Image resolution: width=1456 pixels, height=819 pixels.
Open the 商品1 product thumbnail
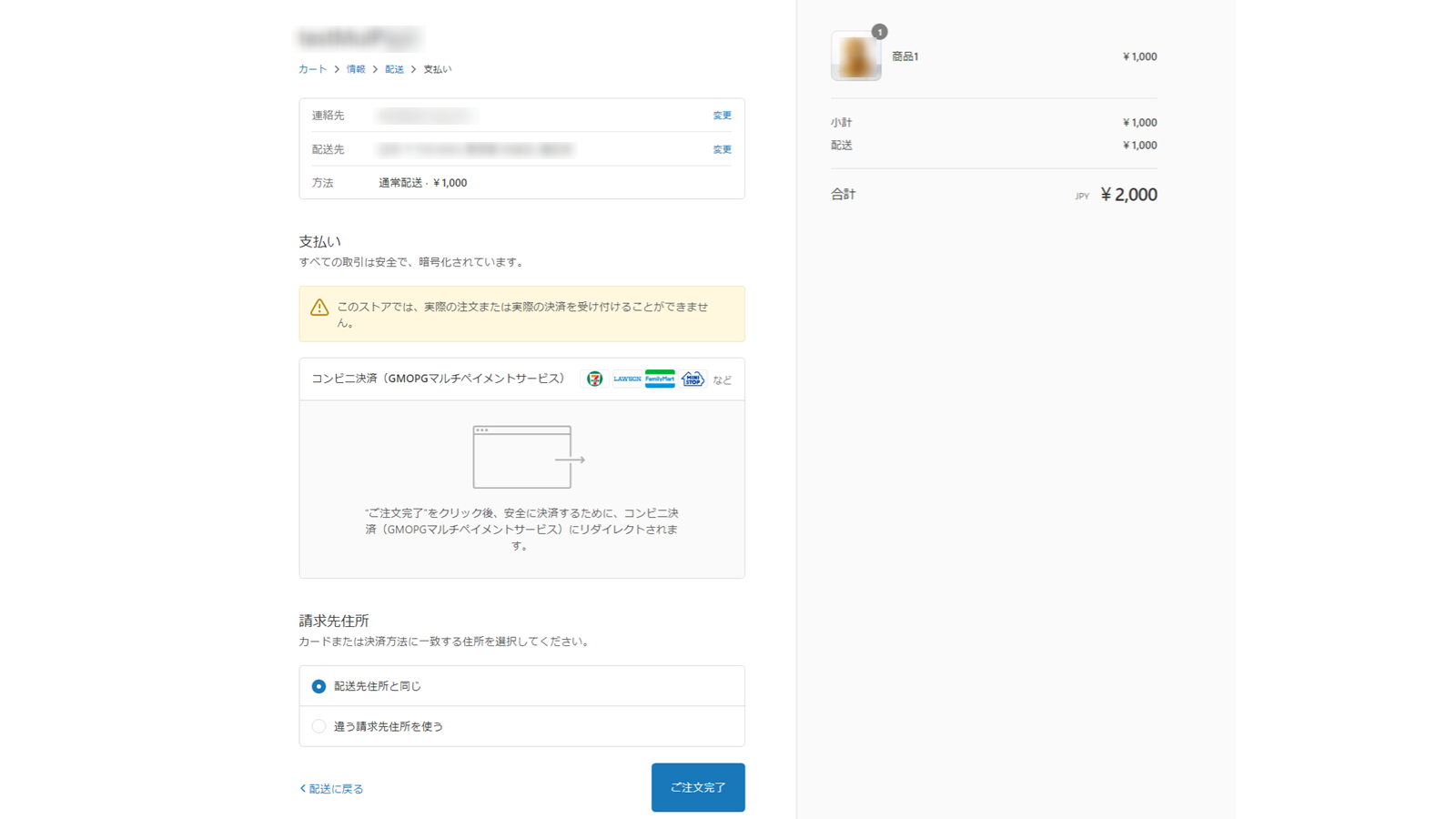(855, 56)
